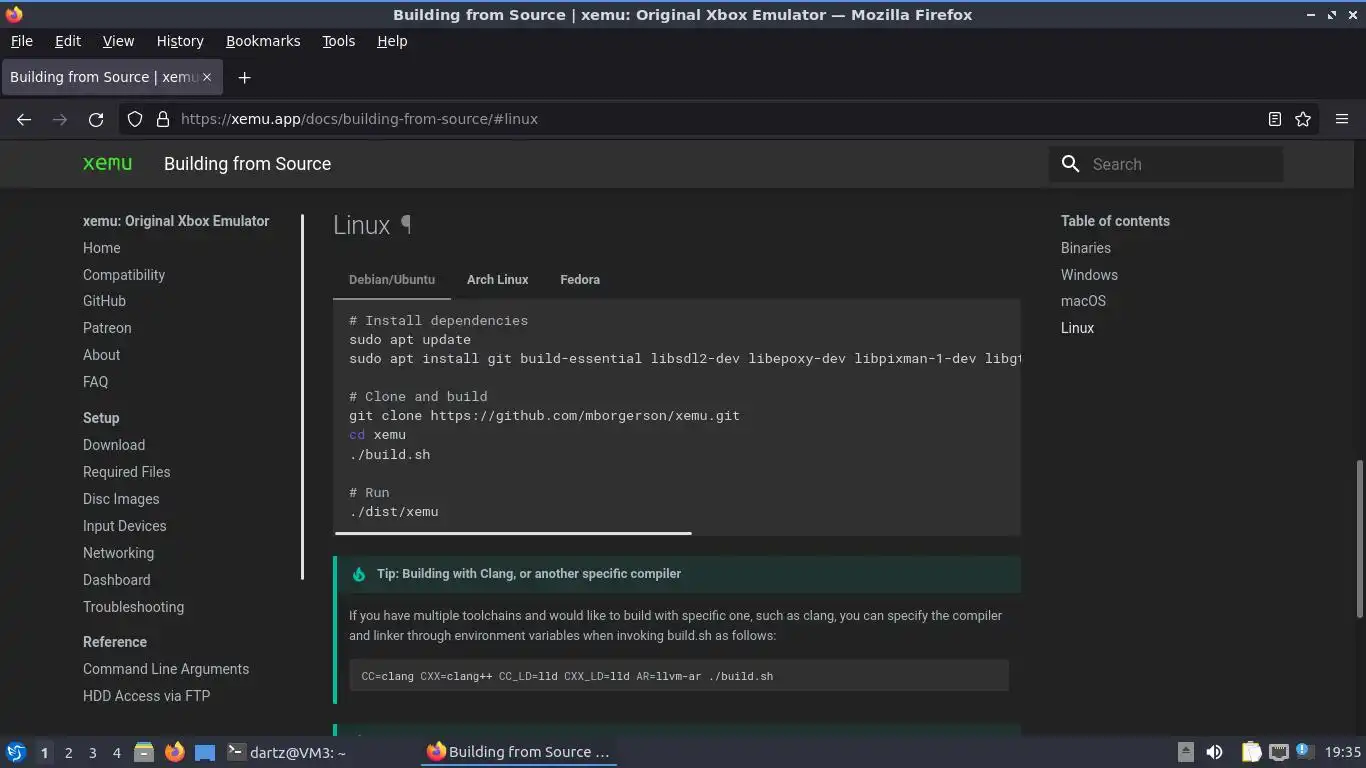Open the Bookmarks menu
Screen dimensions: 1366x768
tap(263, 41)
